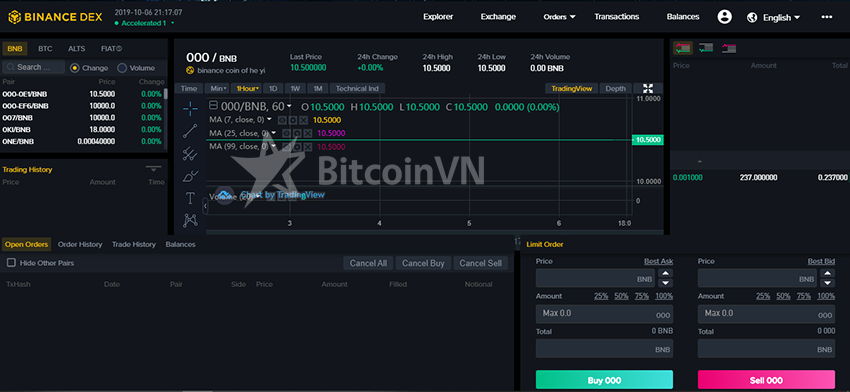This screenshot has width=850, height=392.
Task: Switch chart to Depth view
Action: click(x=615, y=88)
